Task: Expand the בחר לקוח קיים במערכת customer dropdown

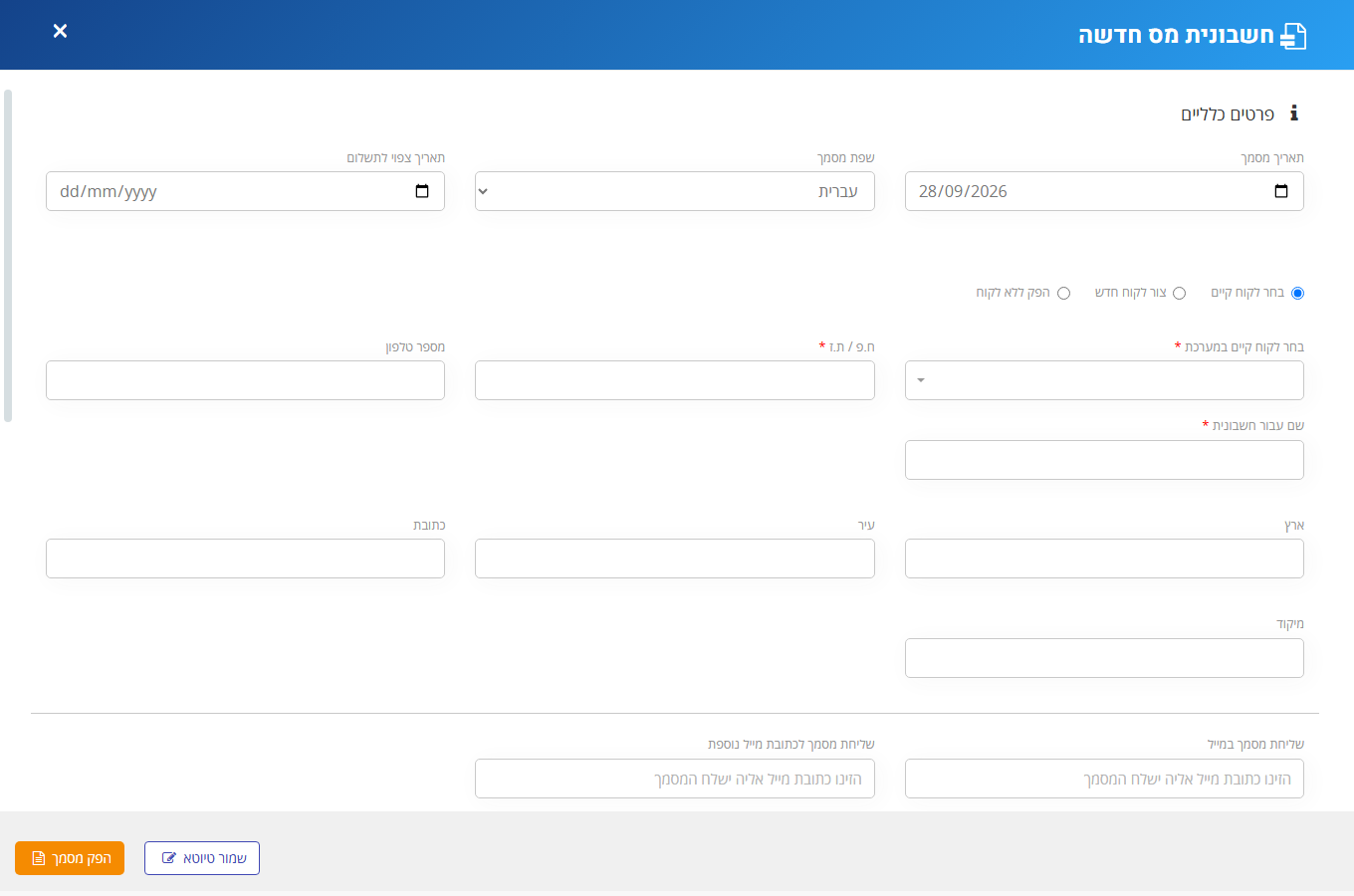Action: click(1104, 380)
